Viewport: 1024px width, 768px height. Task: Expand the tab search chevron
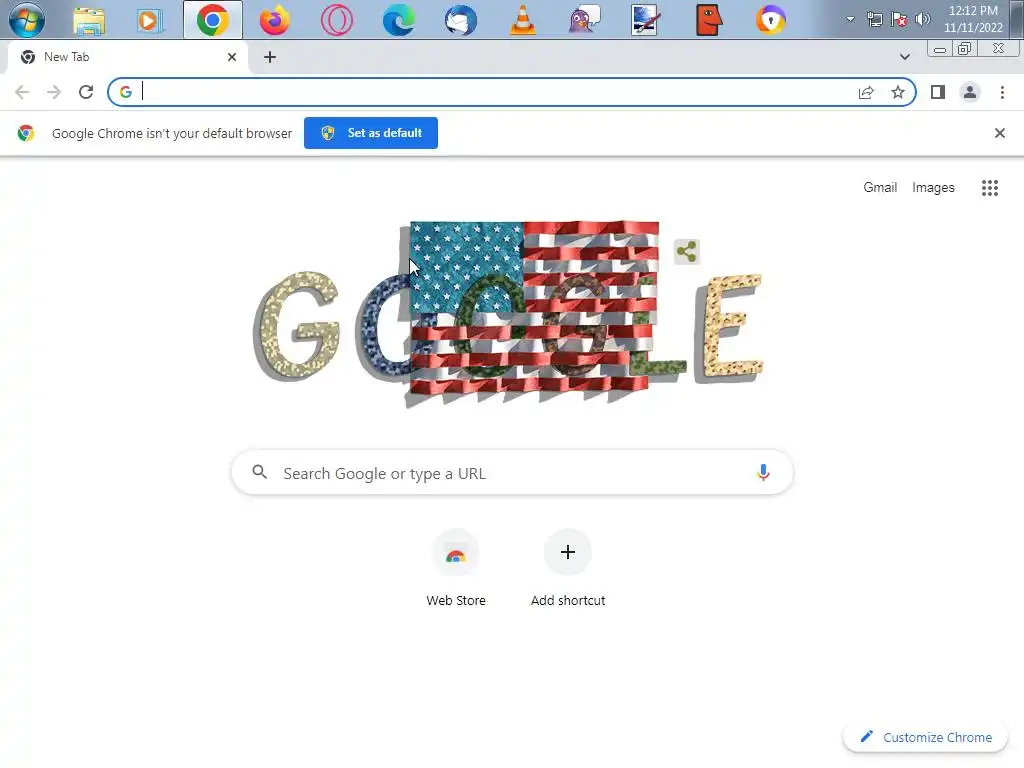pyautogui.click(x=904, y=57)
